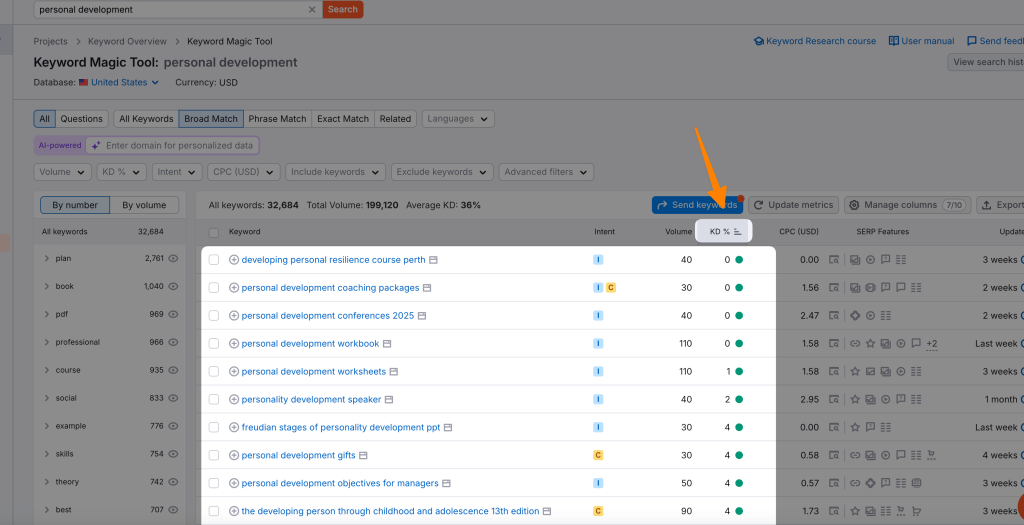Viewport: 1024px width, 525px height.
Task: Click the Update metrics button
Action: point(793,205)
